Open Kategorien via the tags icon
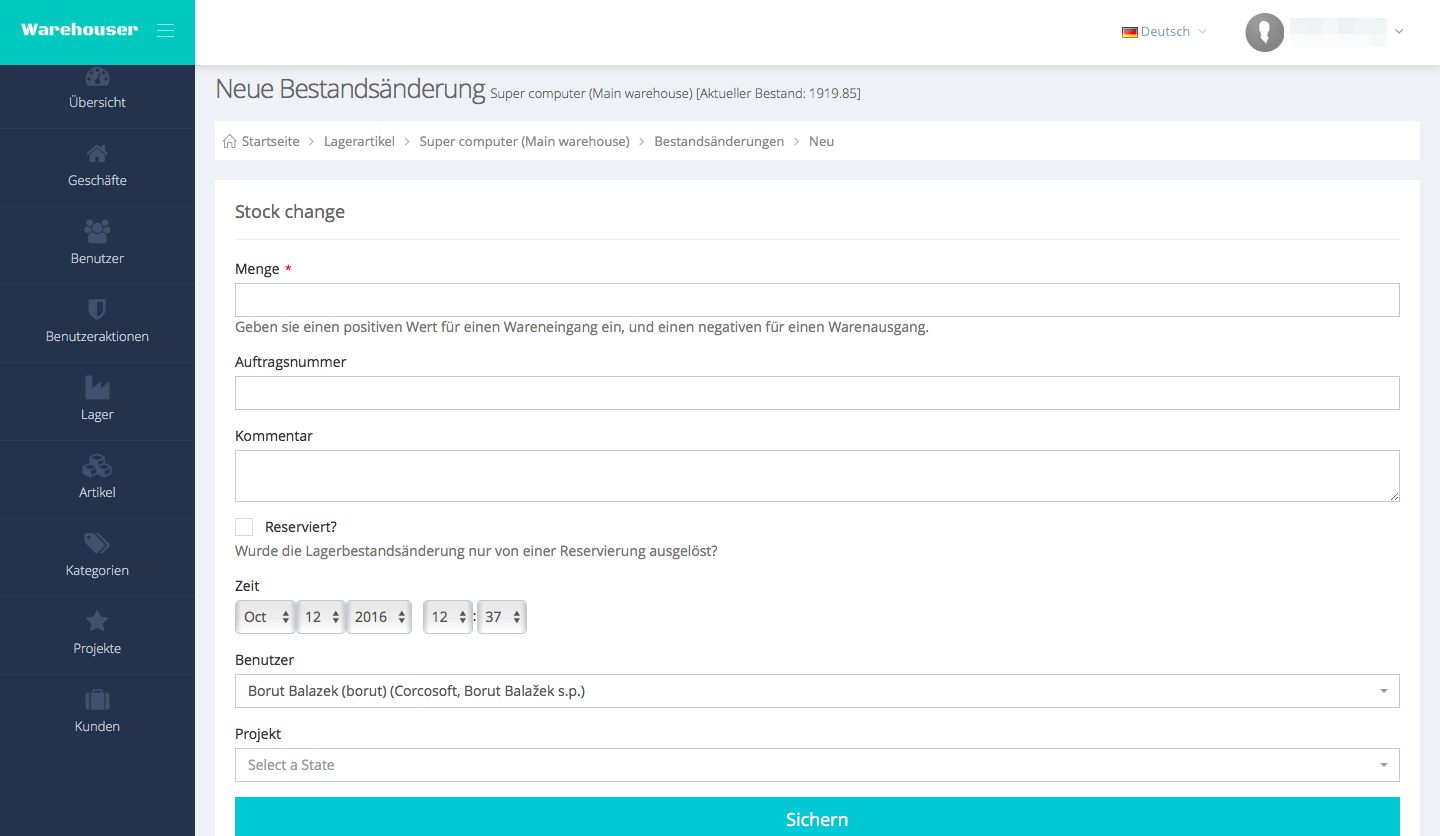Viewport: 1440px width, 836px height. pyautogui.click(x=97, y=543)
